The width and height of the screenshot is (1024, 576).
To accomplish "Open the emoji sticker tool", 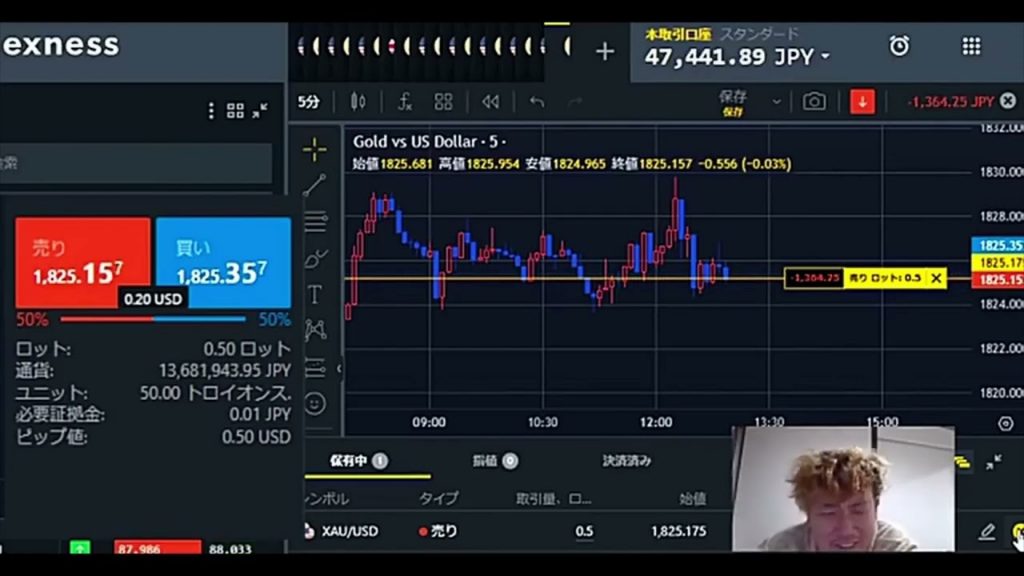I will [x=315, y=403].
